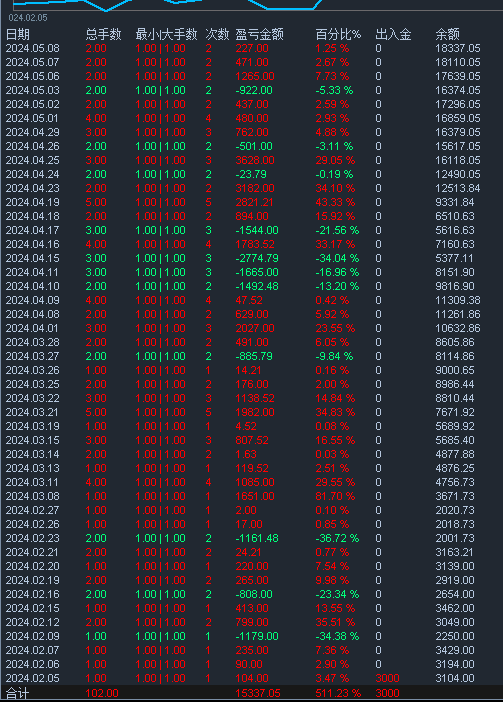This screenshot has width=503, height=702.
Task: Click total profit 15337.05
Action: (258, 693)
